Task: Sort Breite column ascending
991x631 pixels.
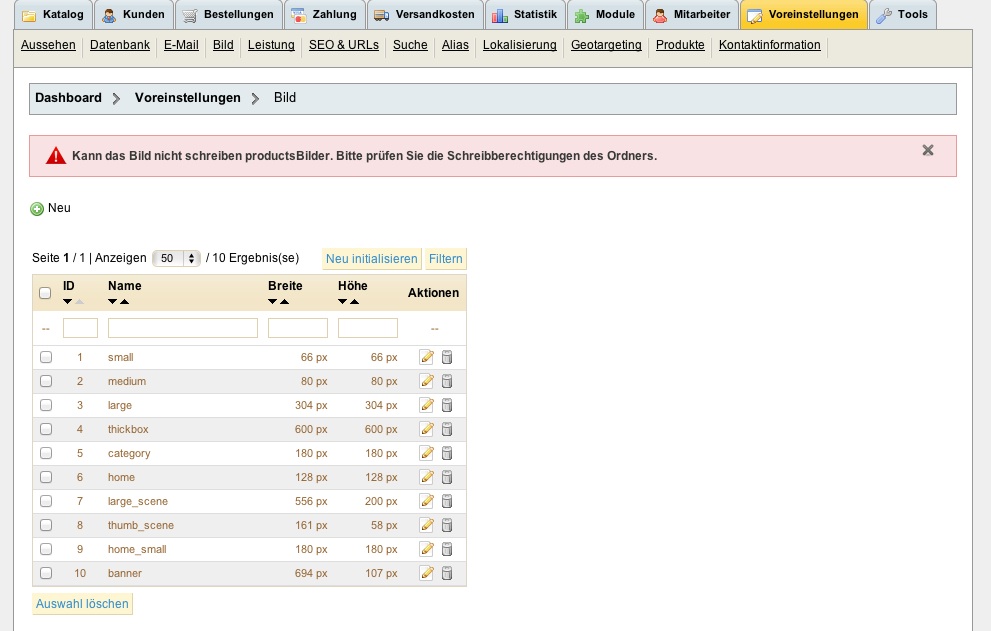Action: pos(284,302)
